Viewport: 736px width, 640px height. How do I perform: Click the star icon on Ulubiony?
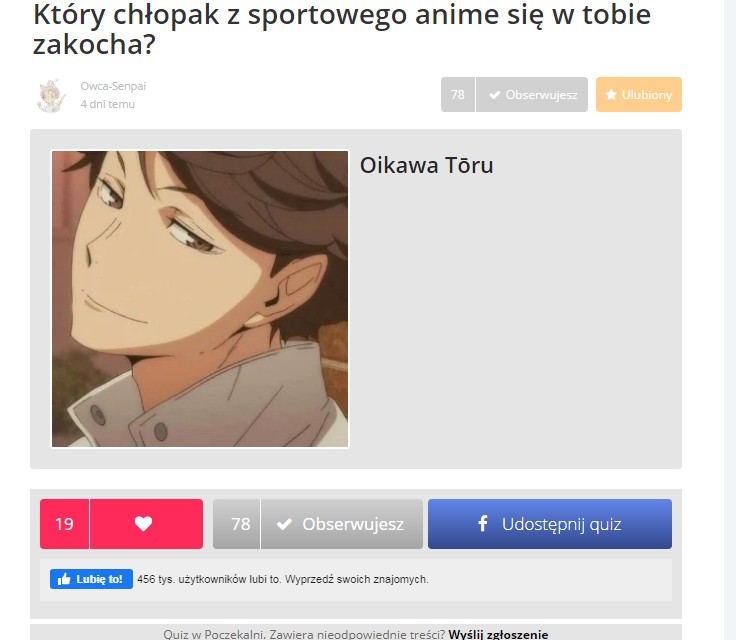[x=611, y=95]
